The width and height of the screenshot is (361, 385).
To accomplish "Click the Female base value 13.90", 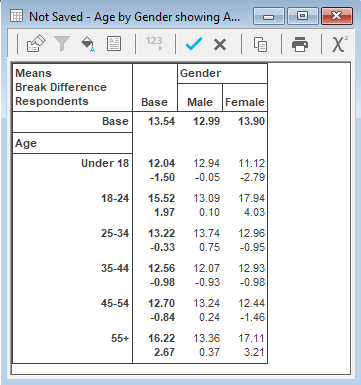I will click(252, 121).
